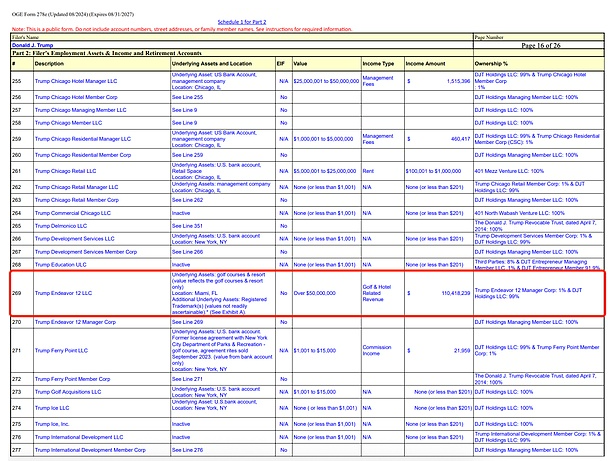Select "Trump International Development LLC" in row 276
Viewport: 610px width, 461px height.
coord(79,437)
